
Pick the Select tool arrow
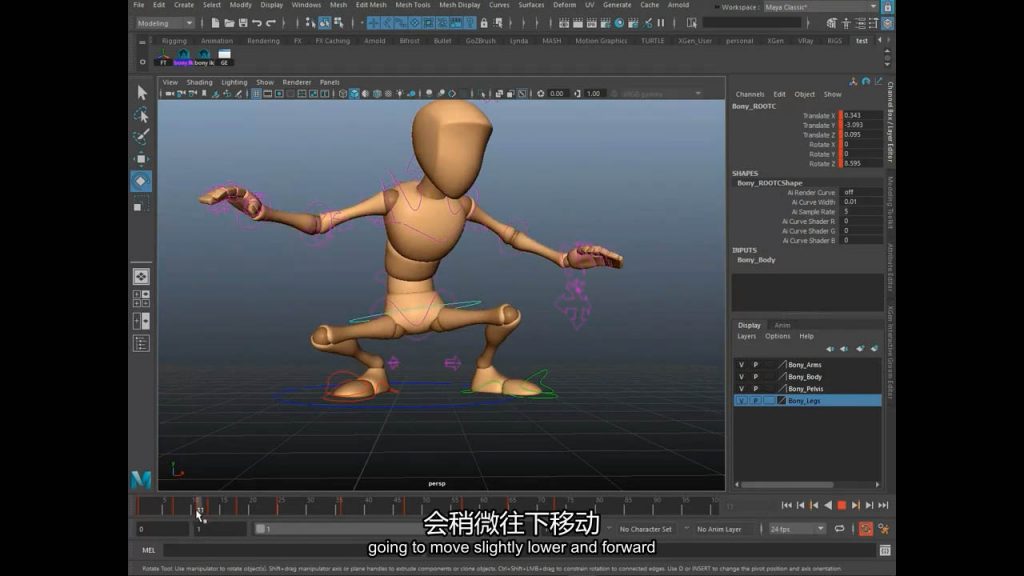tap(142, 93)
